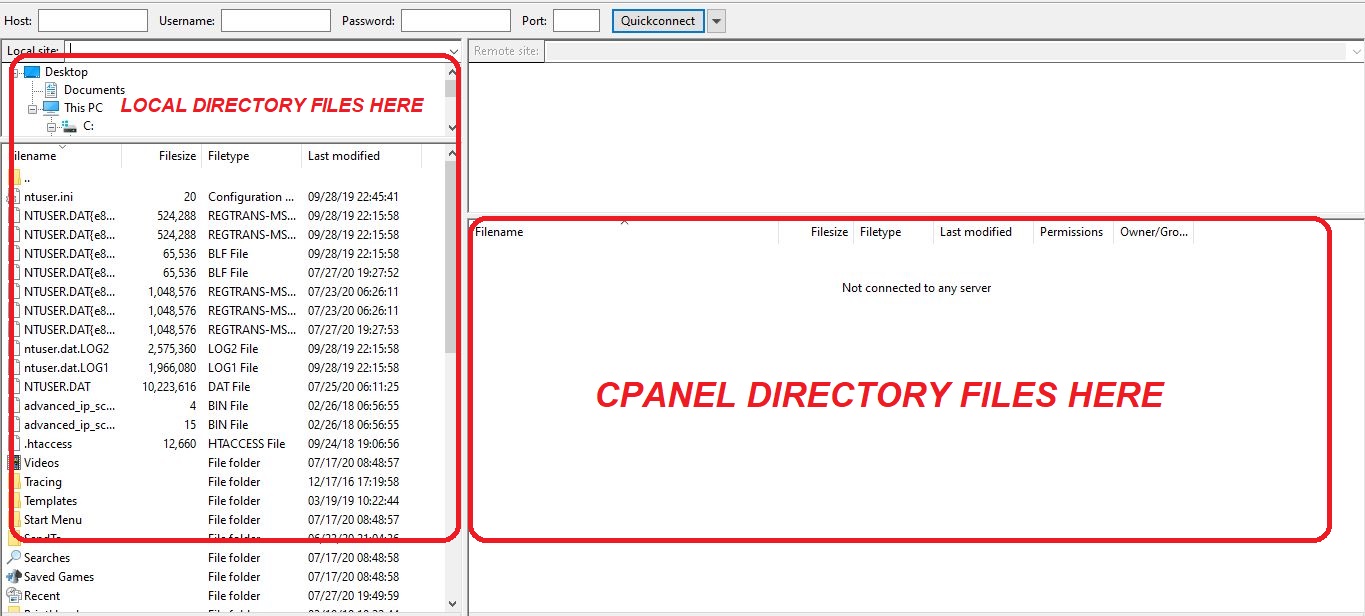Select the .htaccess file
The width and height of the screenshot is (1365, 616).
tap(48, 444)
